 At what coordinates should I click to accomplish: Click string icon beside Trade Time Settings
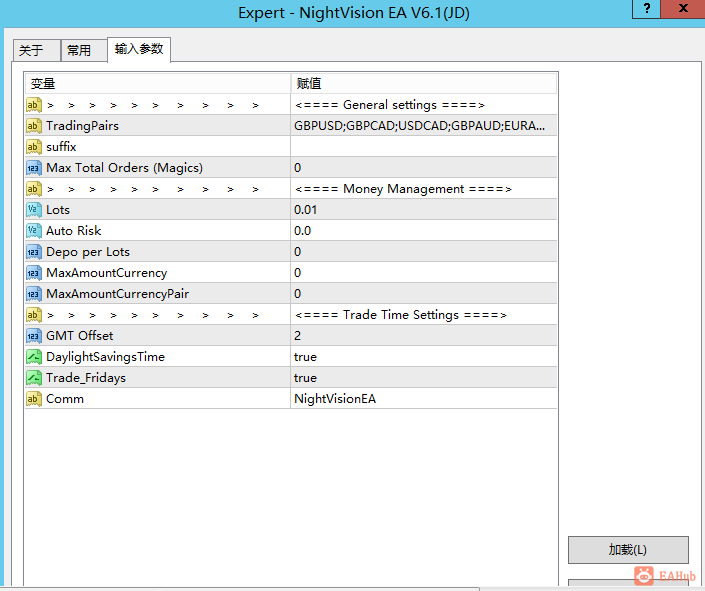click(34, 315)
